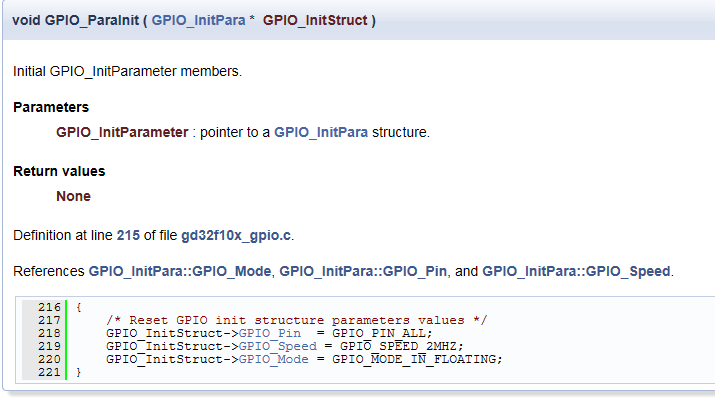
Task: Click the GPIO_InitParameter parameter name
Action: (x=122, y=132)
